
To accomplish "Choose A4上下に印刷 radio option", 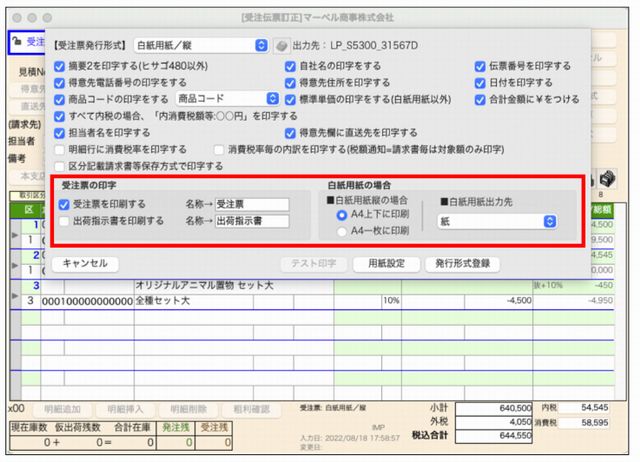I will tap(342, 214).
